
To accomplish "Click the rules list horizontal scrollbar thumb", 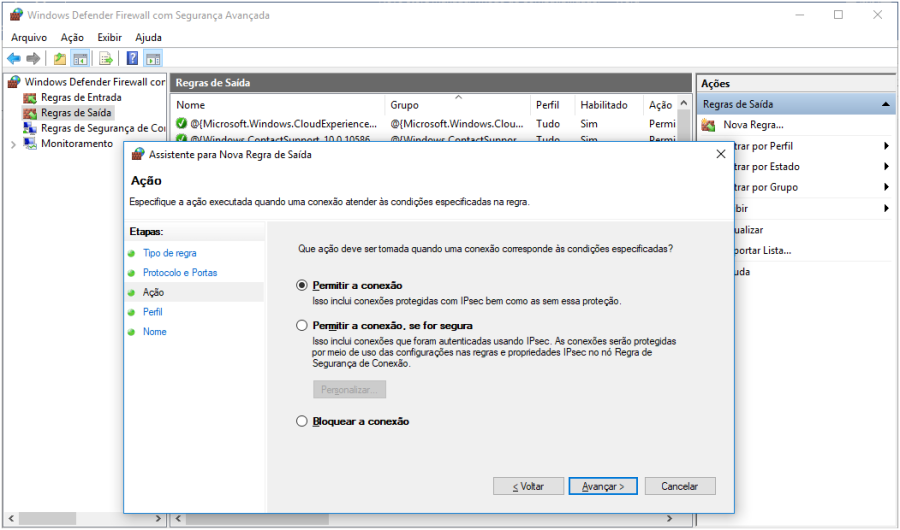I will 257,519.
